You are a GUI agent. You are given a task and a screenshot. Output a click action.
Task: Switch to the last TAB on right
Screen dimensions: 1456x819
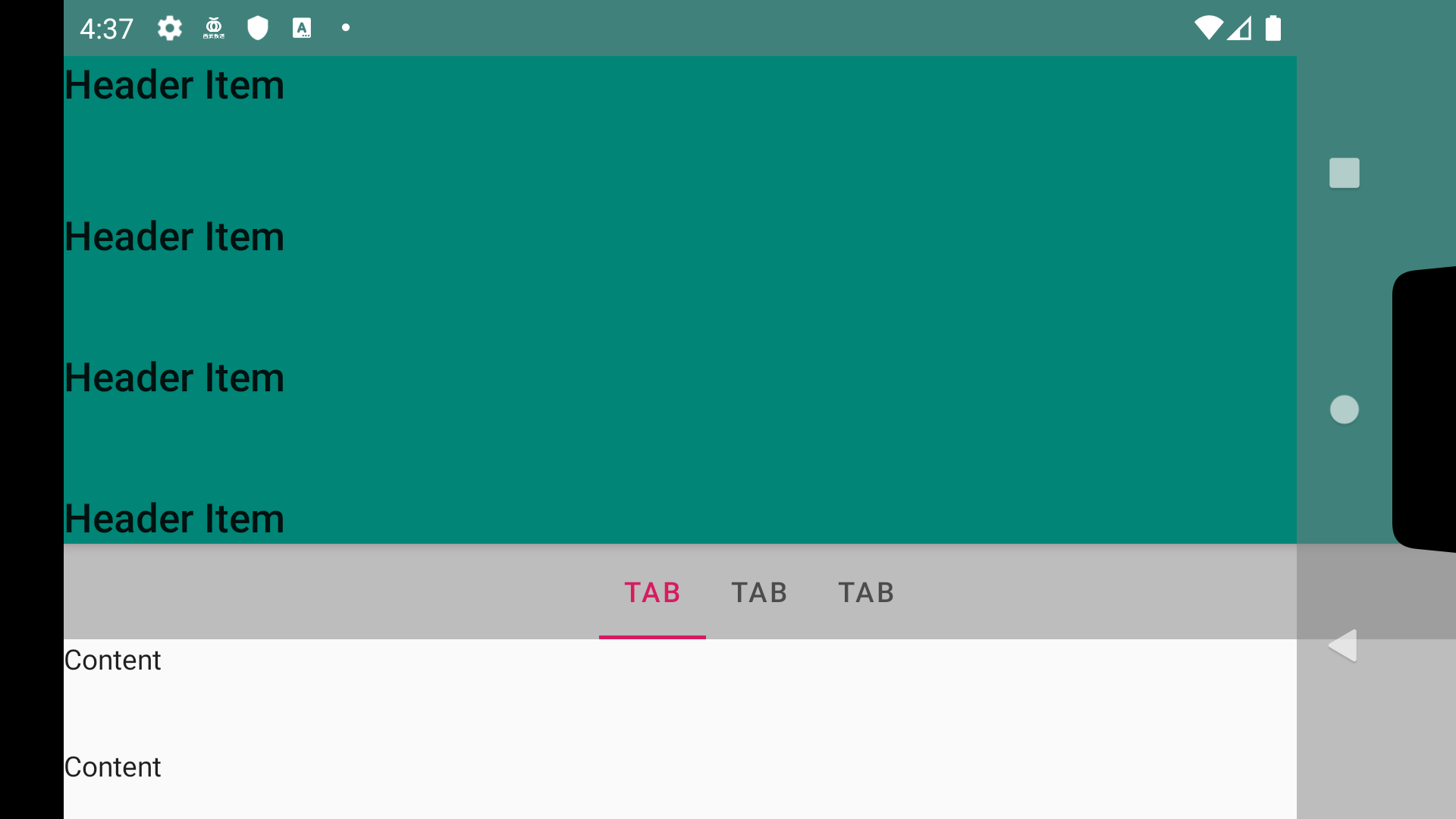866,592
